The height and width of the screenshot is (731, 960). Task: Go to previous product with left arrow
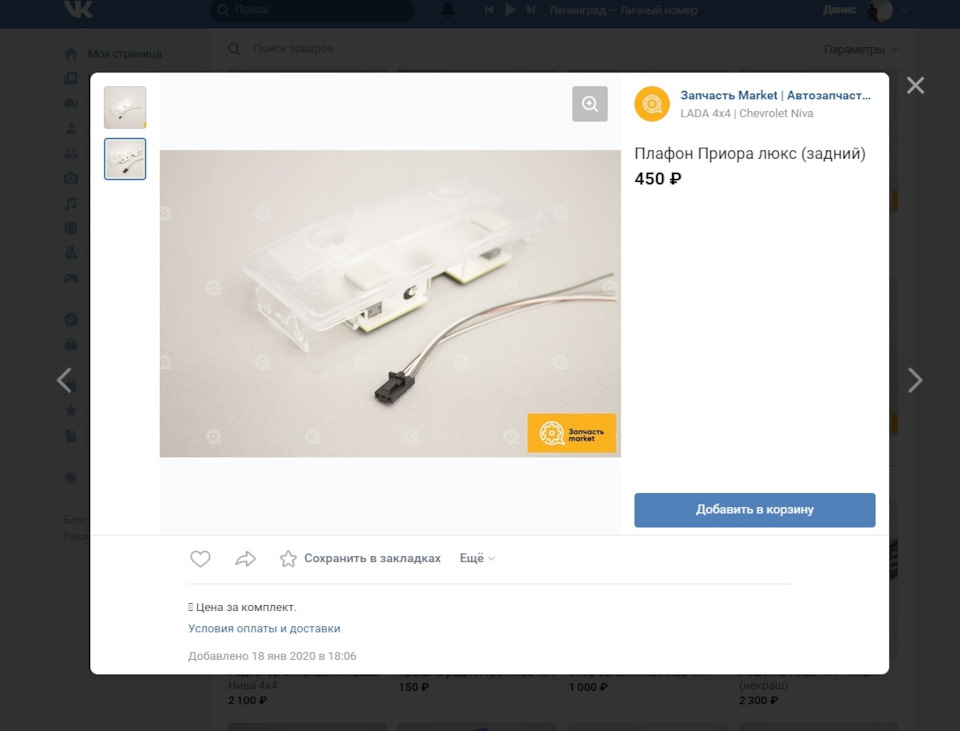pyautogui.click(x=64, y=380)
